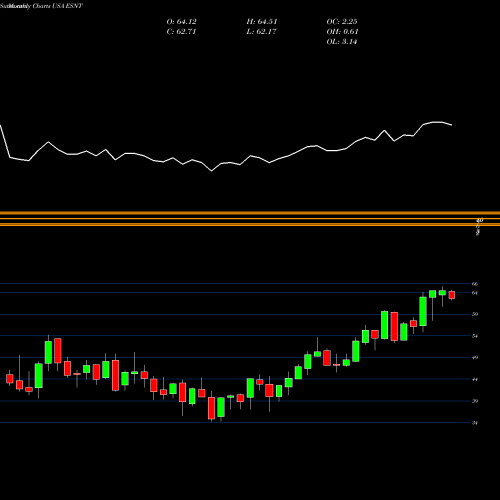This screenshot has height=500, width=500.
Task: Click the '34' price axis label
Action: tap(475, 423)
